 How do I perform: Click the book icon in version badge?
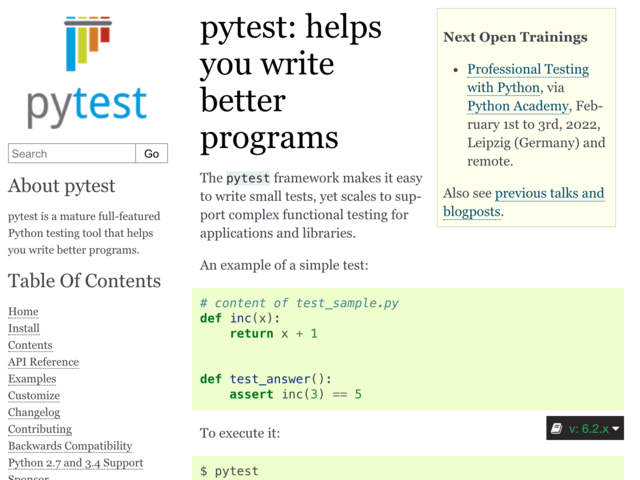click(x=556, y=429)
